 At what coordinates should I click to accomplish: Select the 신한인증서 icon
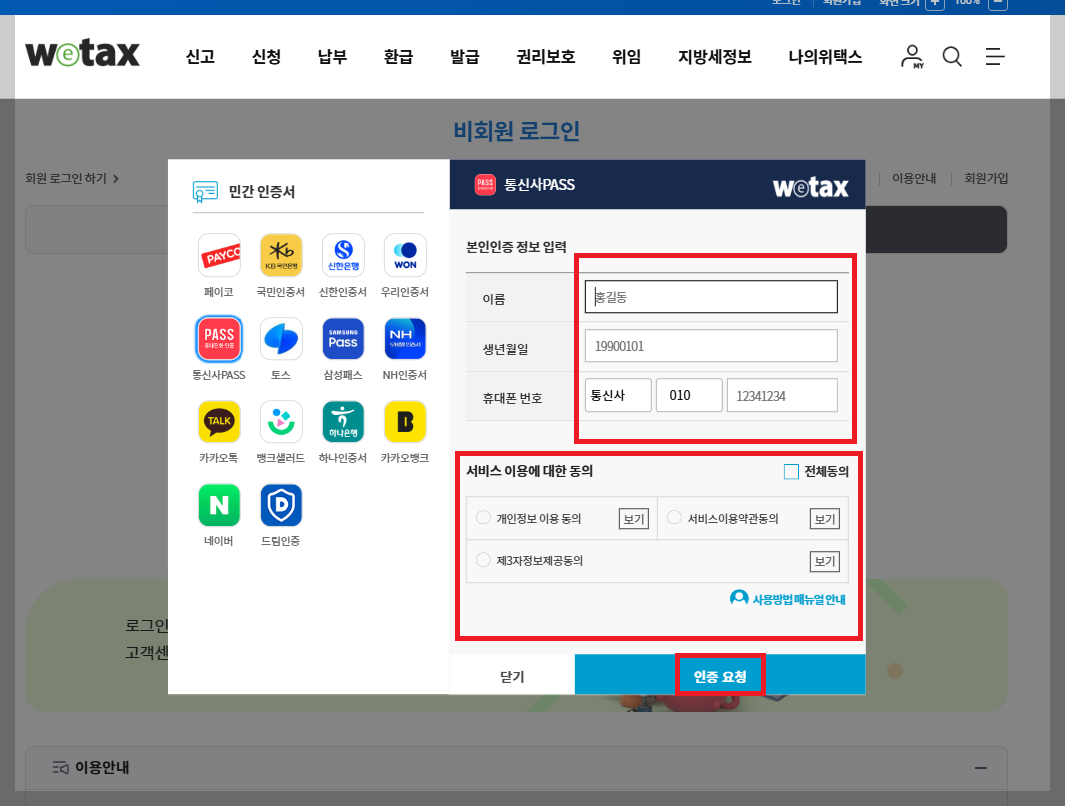coord(343,255)
